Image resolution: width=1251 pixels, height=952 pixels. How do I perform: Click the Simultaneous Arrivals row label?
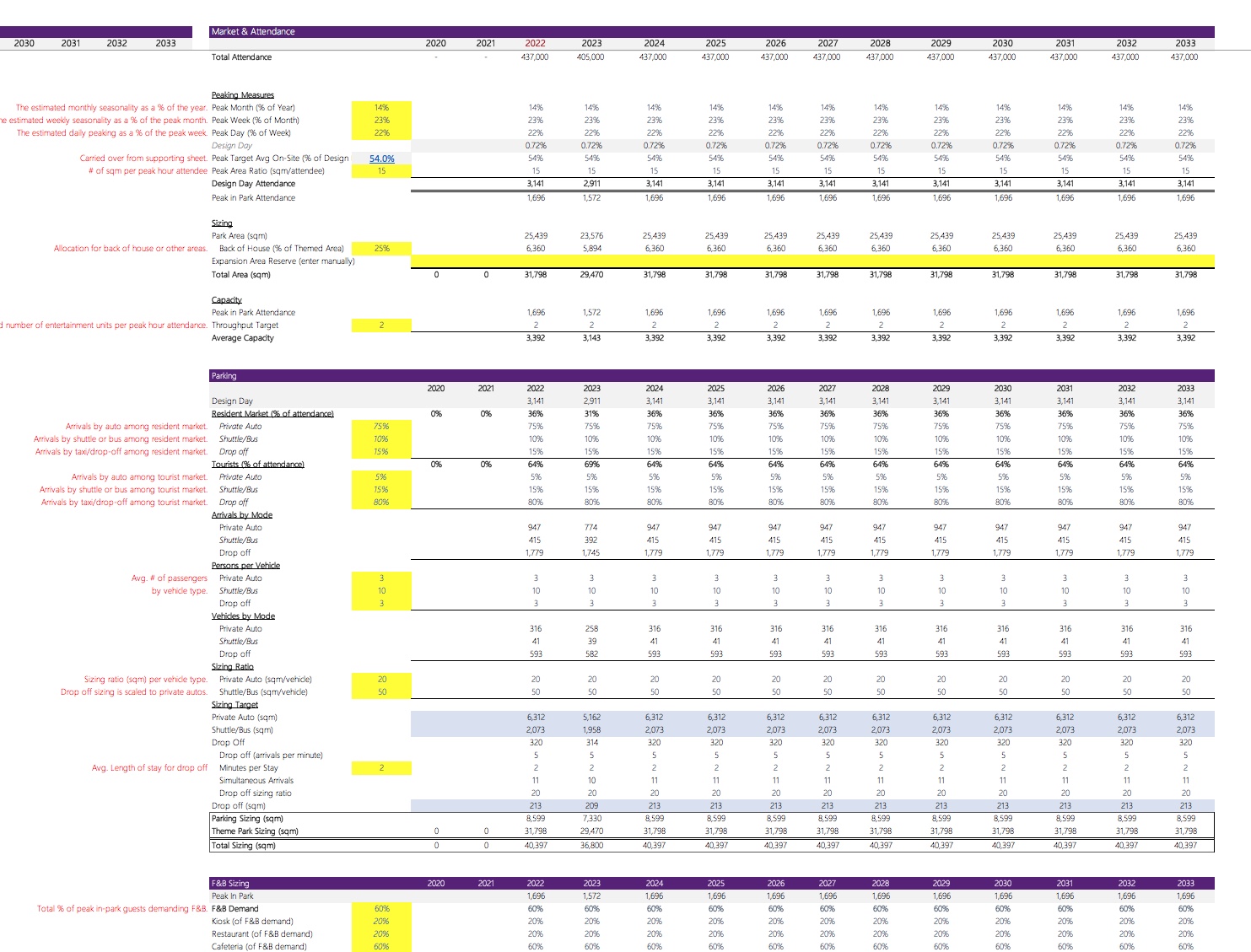coord(256,781)
